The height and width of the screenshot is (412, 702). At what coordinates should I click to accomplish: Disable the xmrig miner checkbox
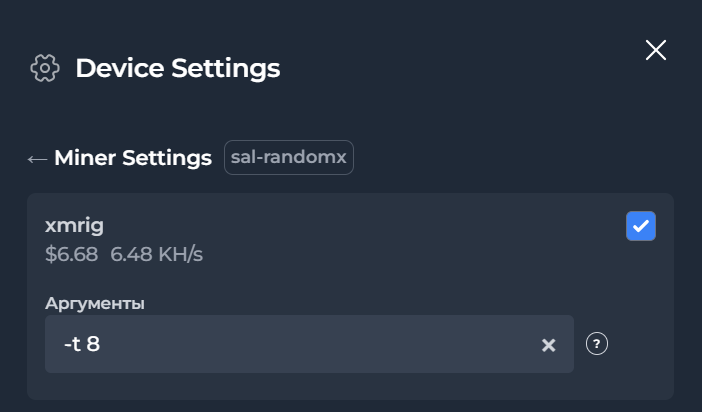click(641, 226)
